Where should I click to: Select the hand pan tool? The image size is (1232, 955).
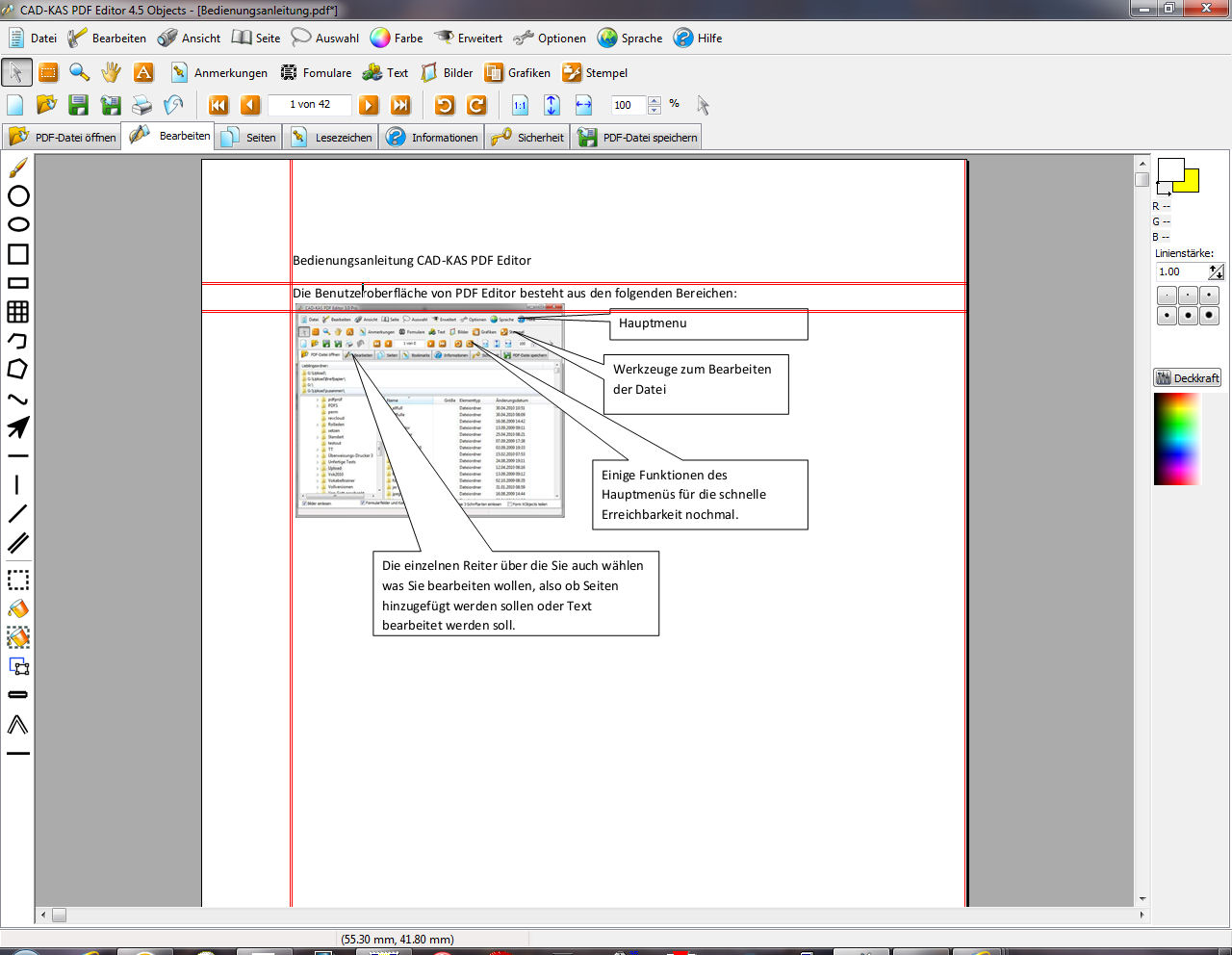pyautogui.click(x=112, y=72)
